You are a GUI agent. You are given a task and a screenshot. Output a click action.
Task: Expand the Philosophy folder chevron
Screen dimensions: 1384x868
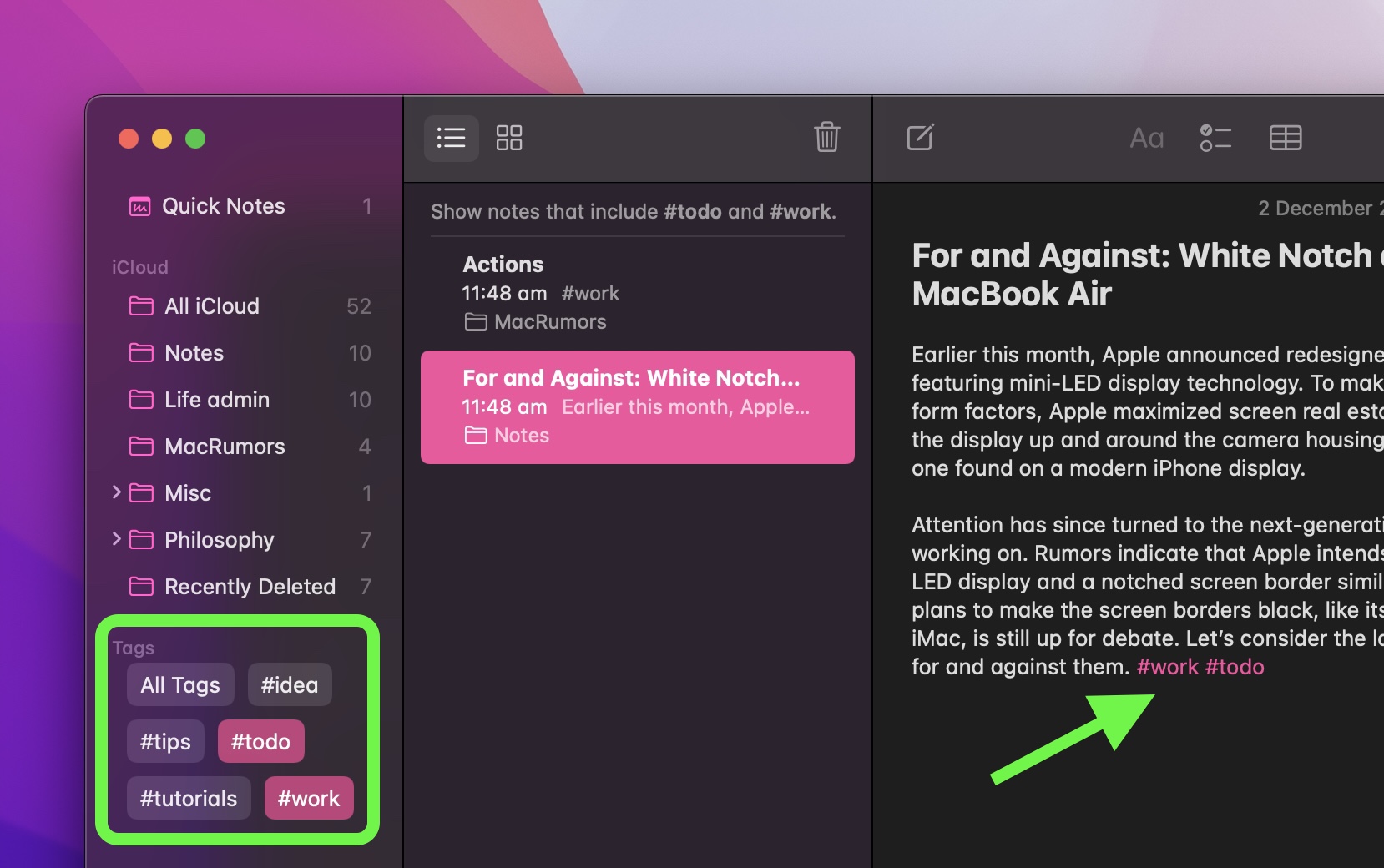point(117,539)
